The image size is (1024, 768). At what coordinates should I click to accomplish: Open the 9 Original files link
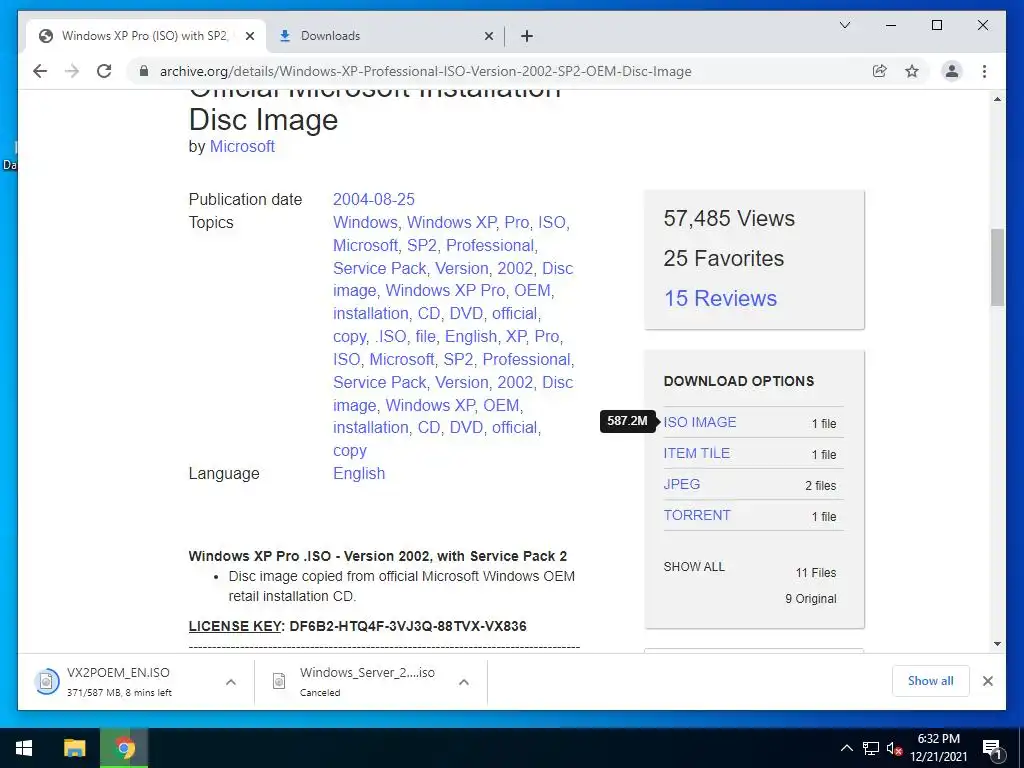coord(810,599)
